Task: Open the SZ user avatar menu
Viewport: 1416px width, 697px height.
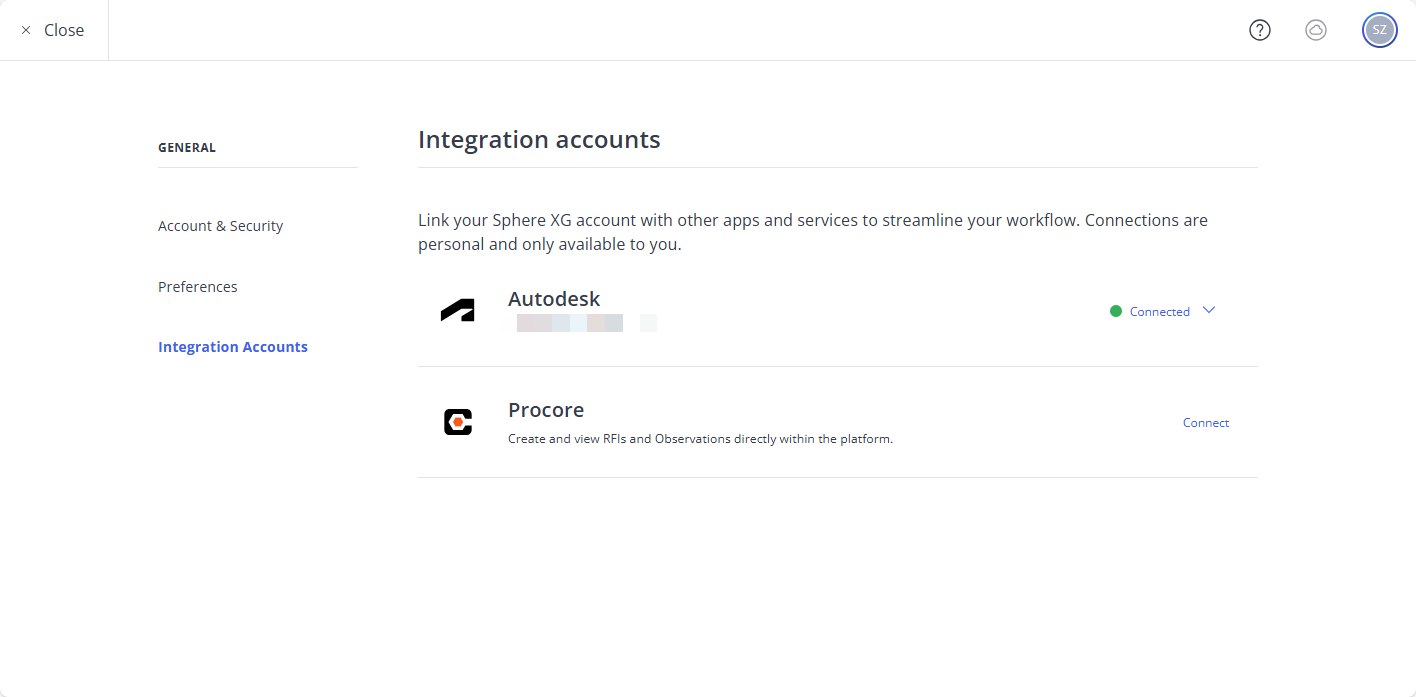Action: 1379,30
